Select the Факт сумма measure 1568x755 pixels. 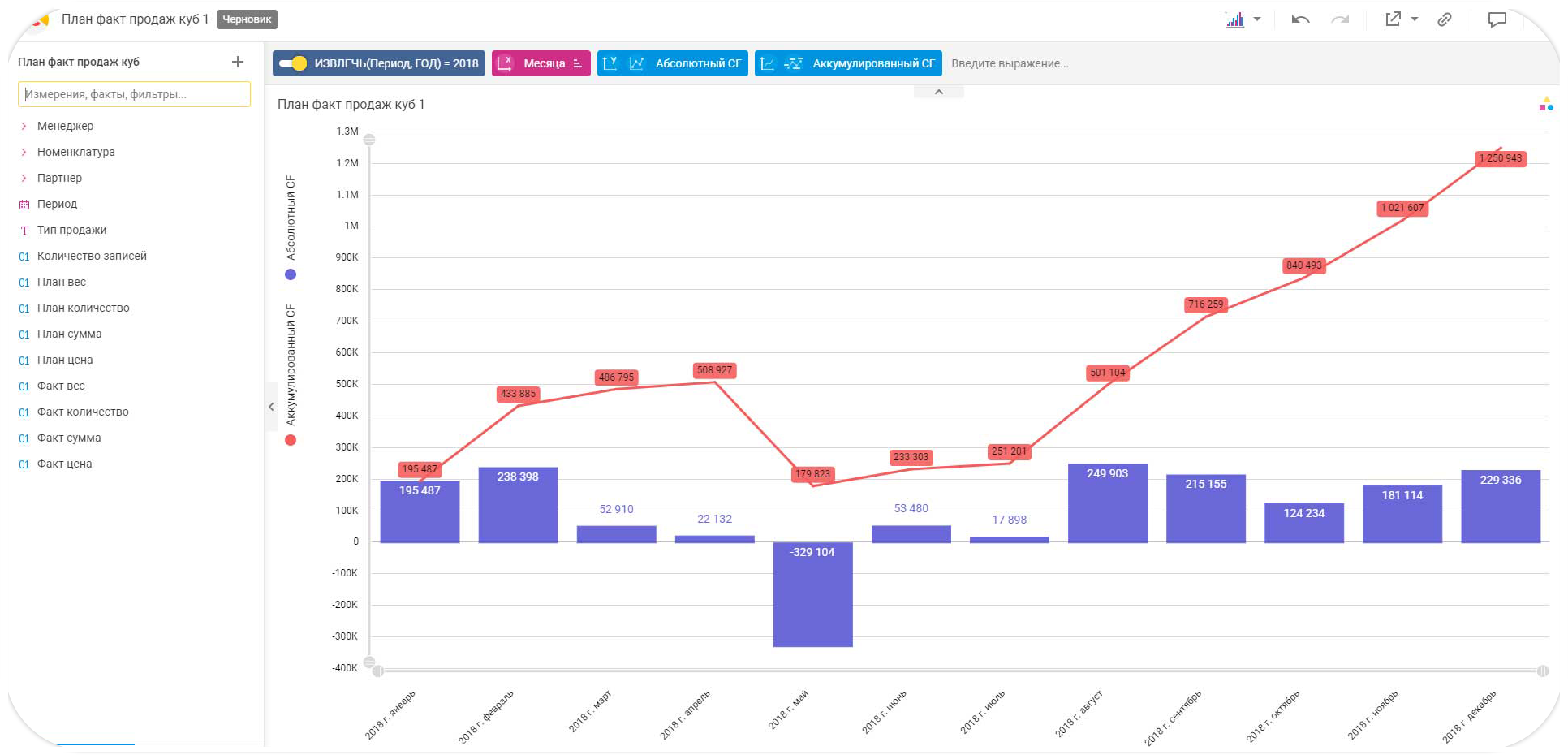click(69, 438)
